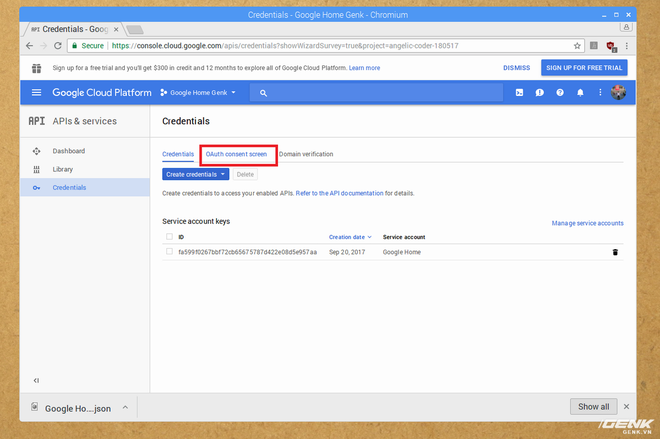The image size is (660, 439).
Task: Open the Google Ho...json download
Action: point(78,408)
